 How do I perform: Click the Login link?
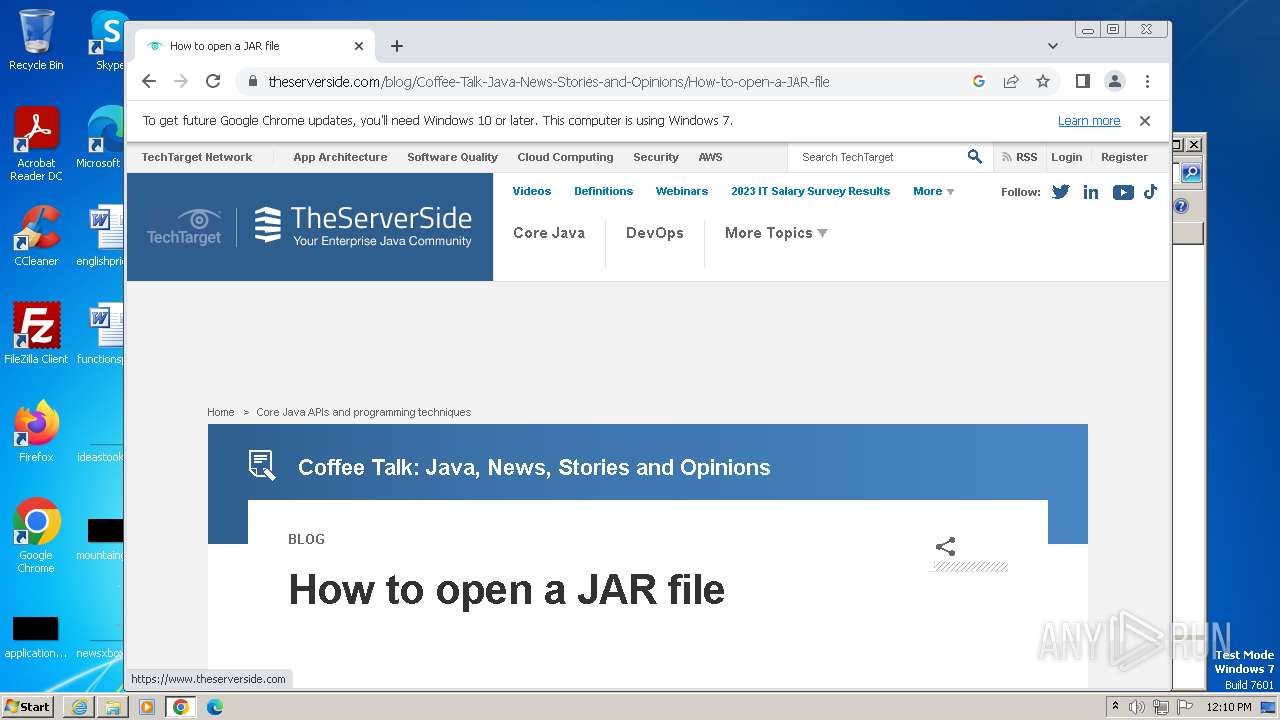pos(1066,157)
